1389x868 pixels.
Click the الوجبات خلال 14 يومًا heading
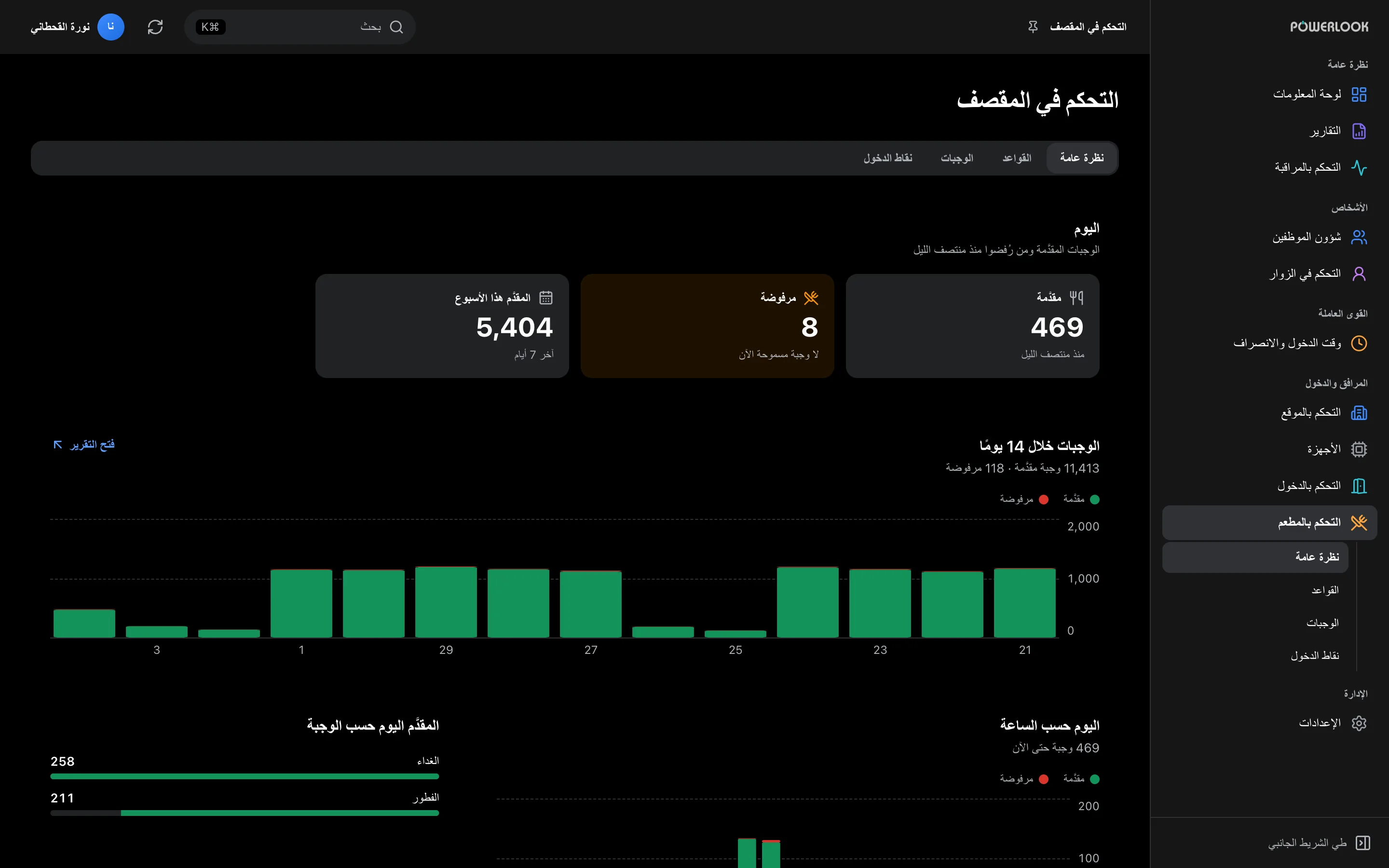click(1039, 446)
